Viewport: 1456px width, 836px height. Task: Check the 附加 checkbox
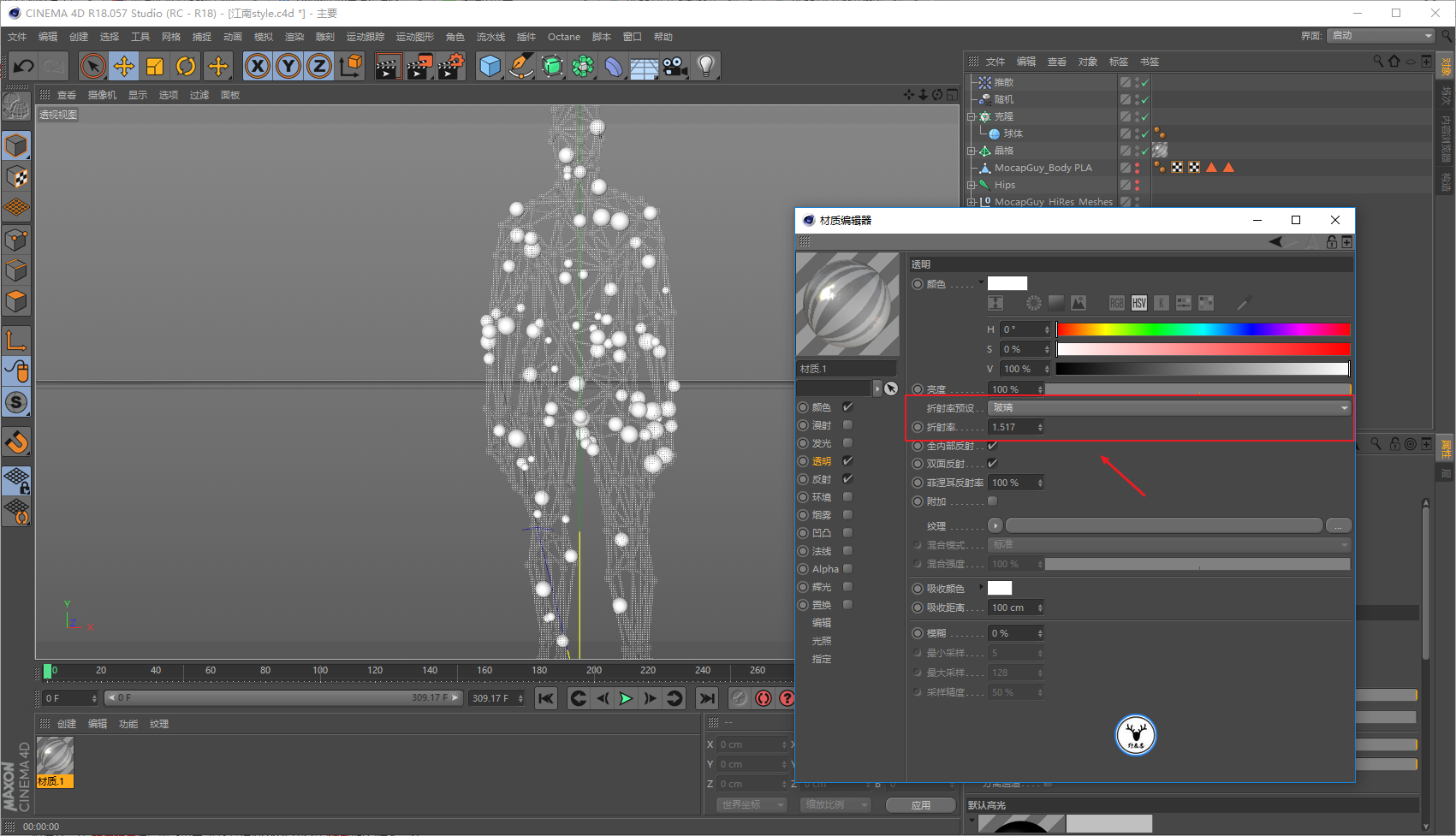click(992, 501)
